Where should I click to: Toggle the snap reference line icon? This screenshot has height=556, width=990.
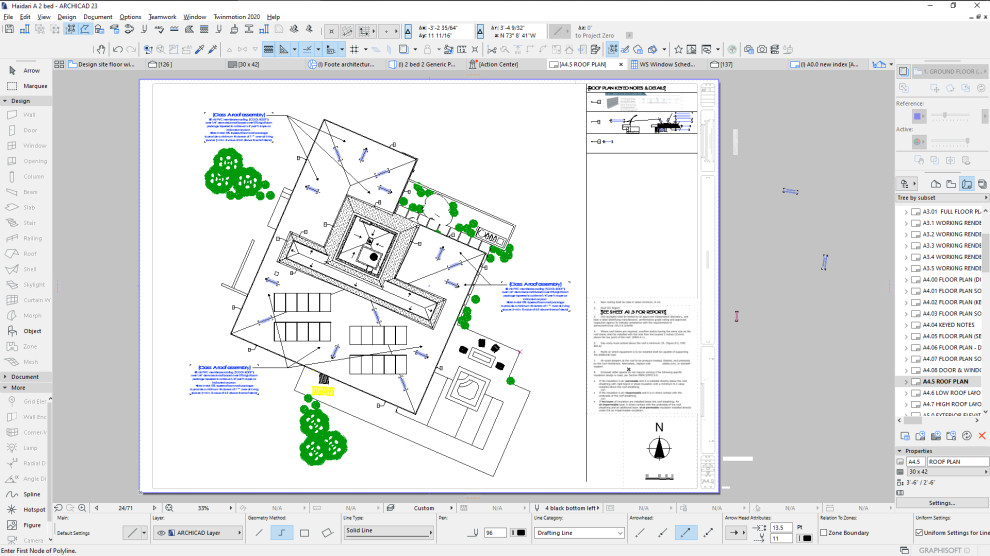pyautogui.click(x=307, y=49)
